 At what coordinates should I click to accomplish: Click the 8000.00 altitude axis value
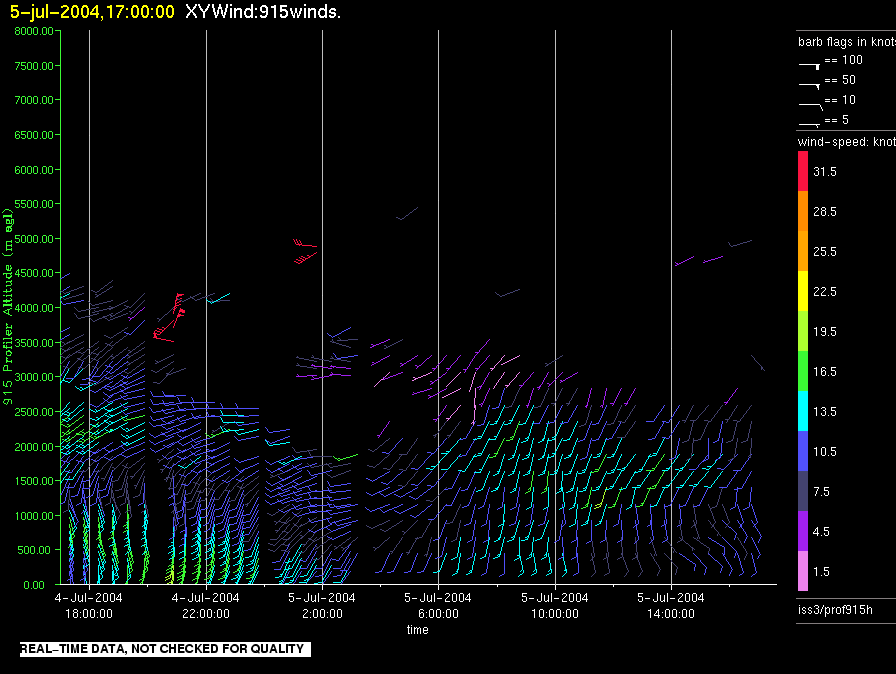click(x=34, y=31)
